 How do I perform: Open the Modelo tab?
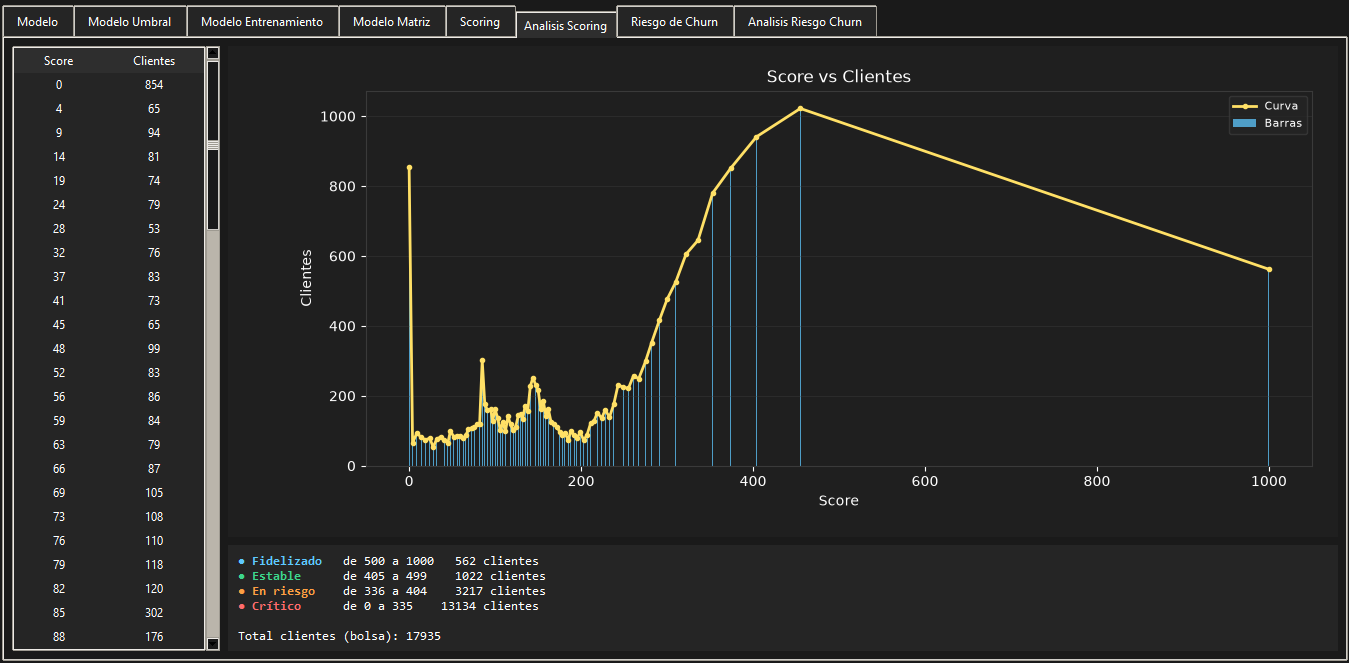(38, 21)
